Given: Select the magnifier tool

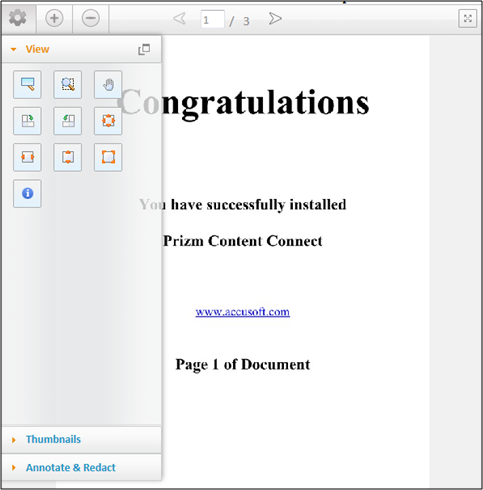Looking at the screenshot, I should coord(27,84).
